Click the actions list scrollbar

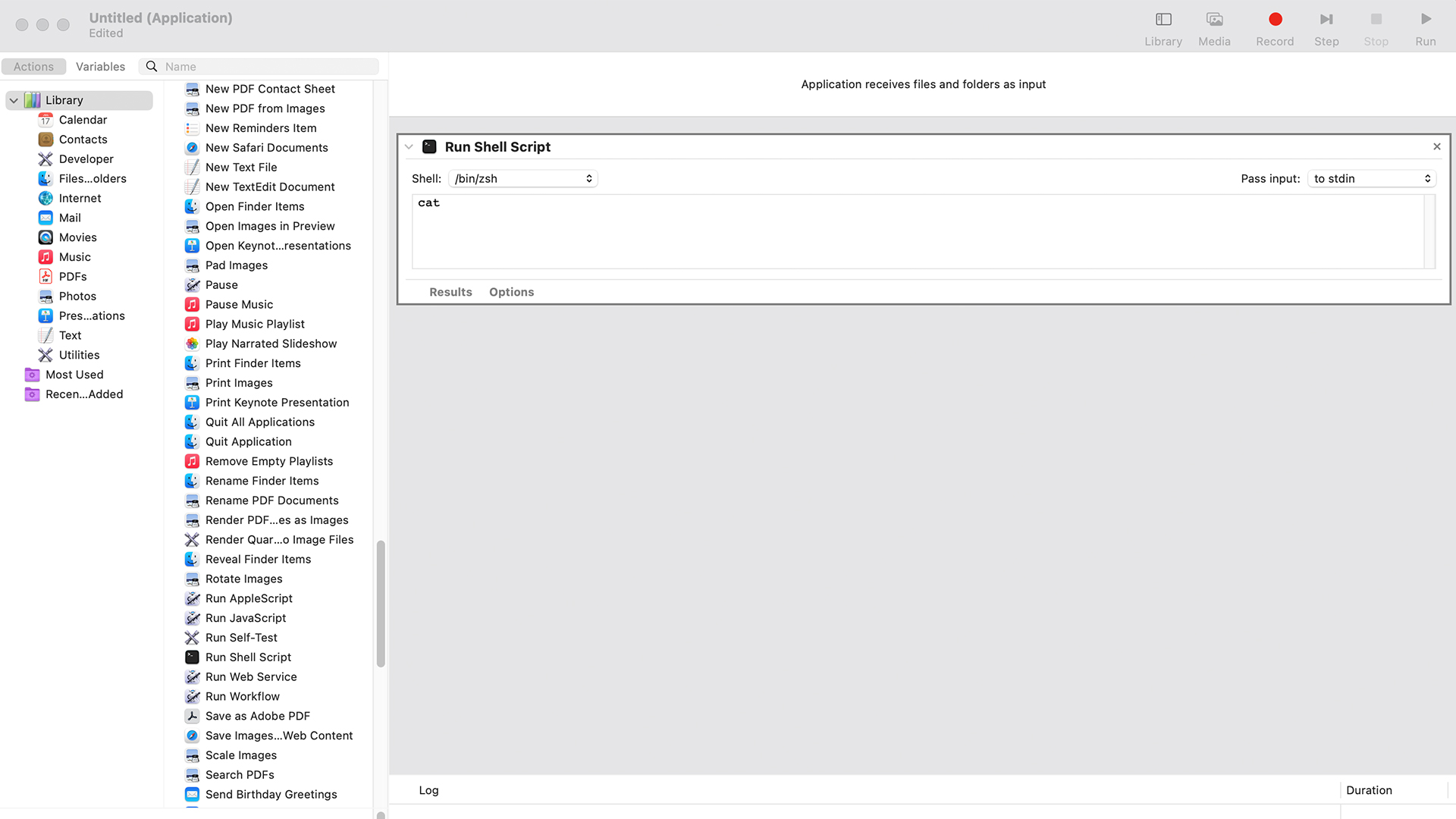[x=381, y=603]
